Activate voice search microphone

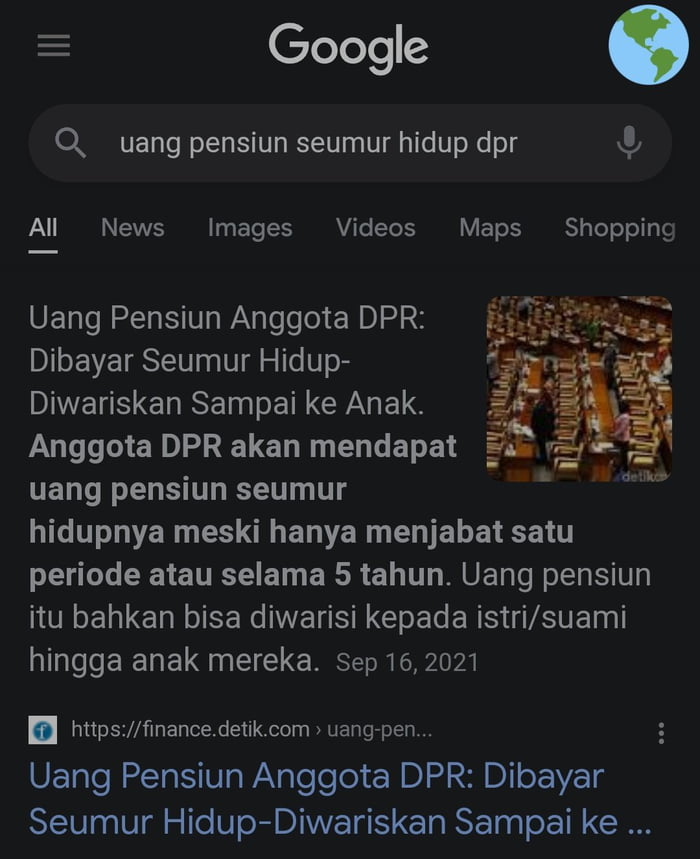pyautogui.click(x=629, y=143)
